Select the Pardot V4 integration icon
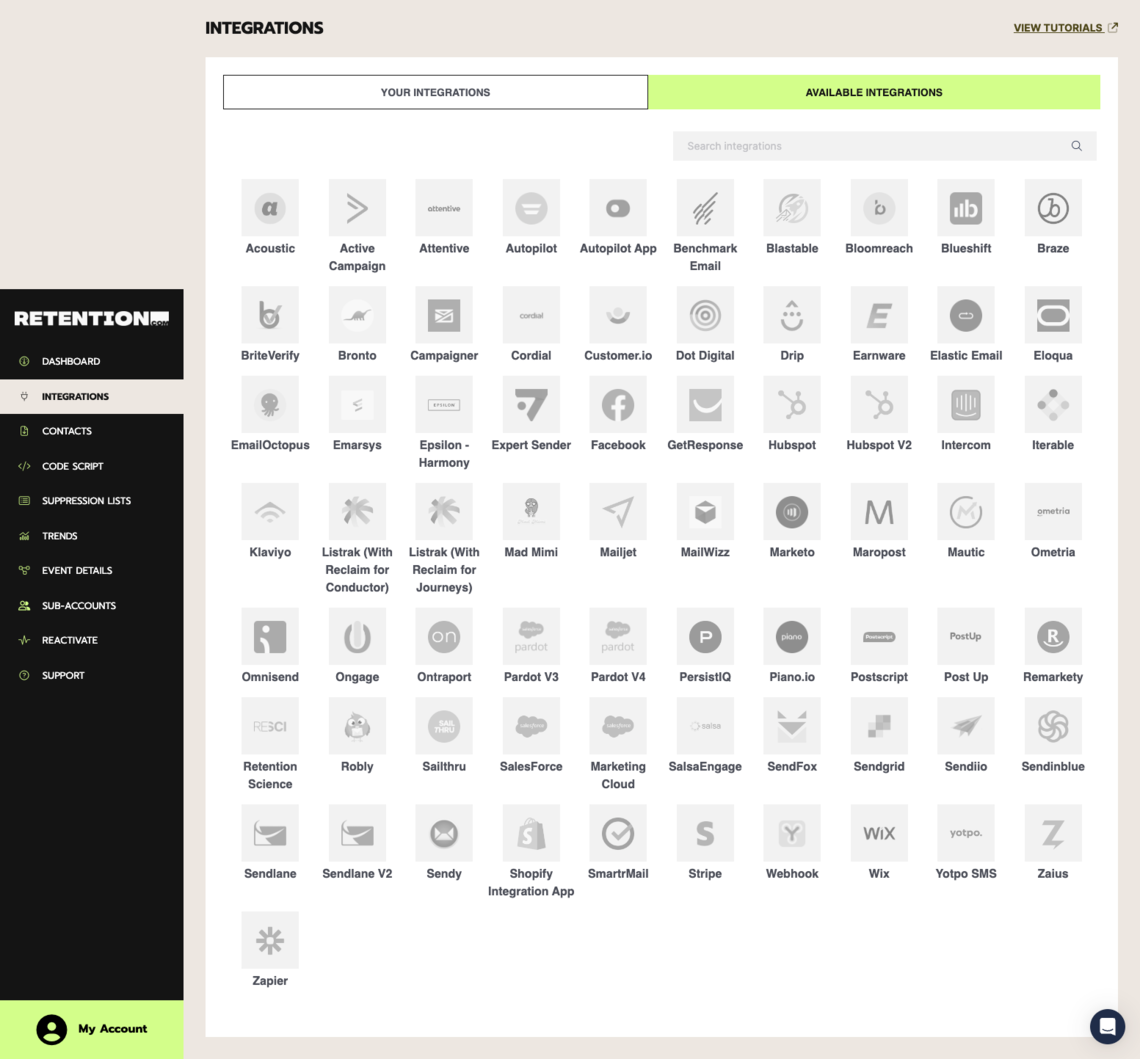Viewport: 1140px width, 1059px height. [x=618, y=636]
